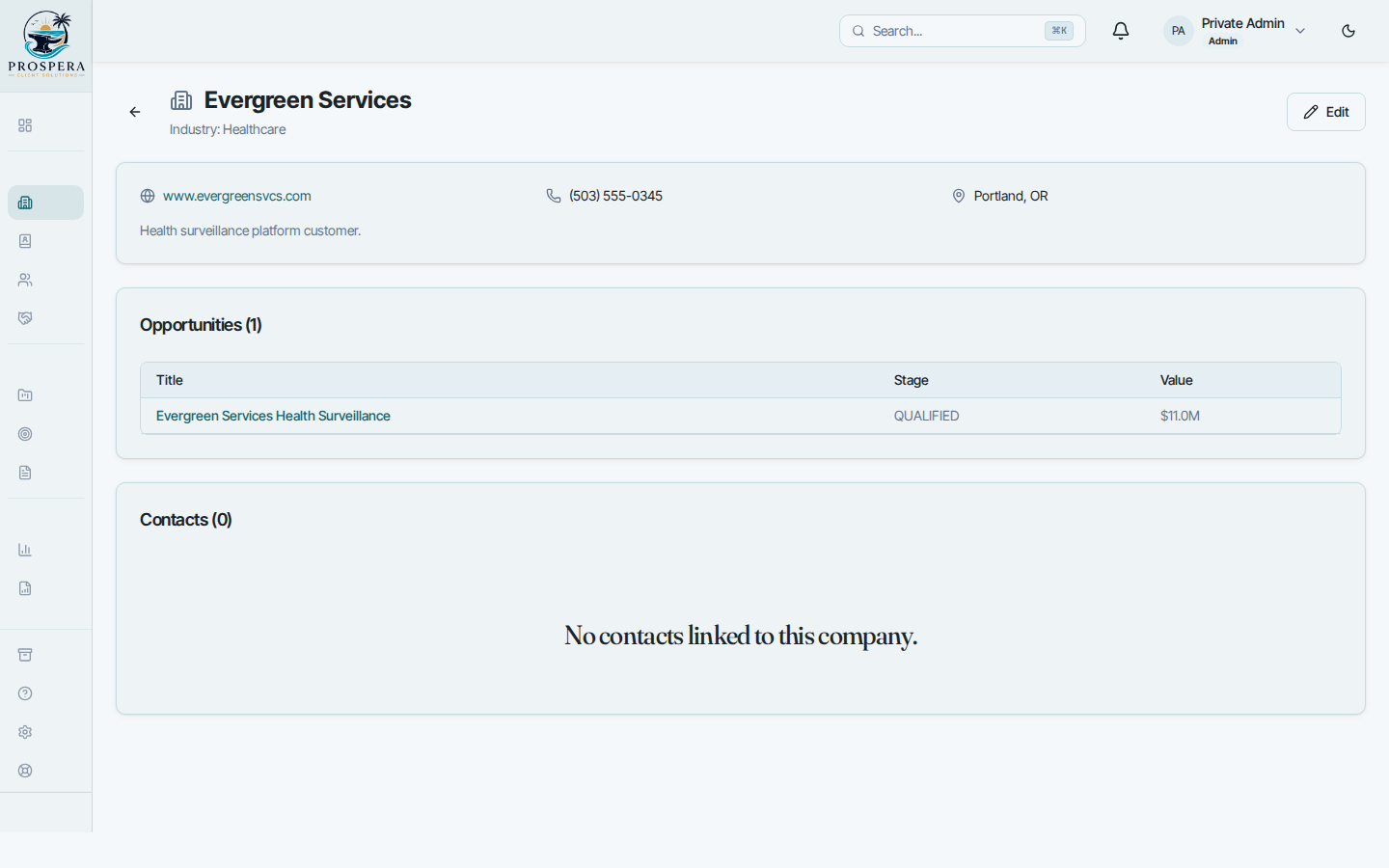1389x868 pixels.
Task: Click the Value column header
Action: pos(1176,380)
